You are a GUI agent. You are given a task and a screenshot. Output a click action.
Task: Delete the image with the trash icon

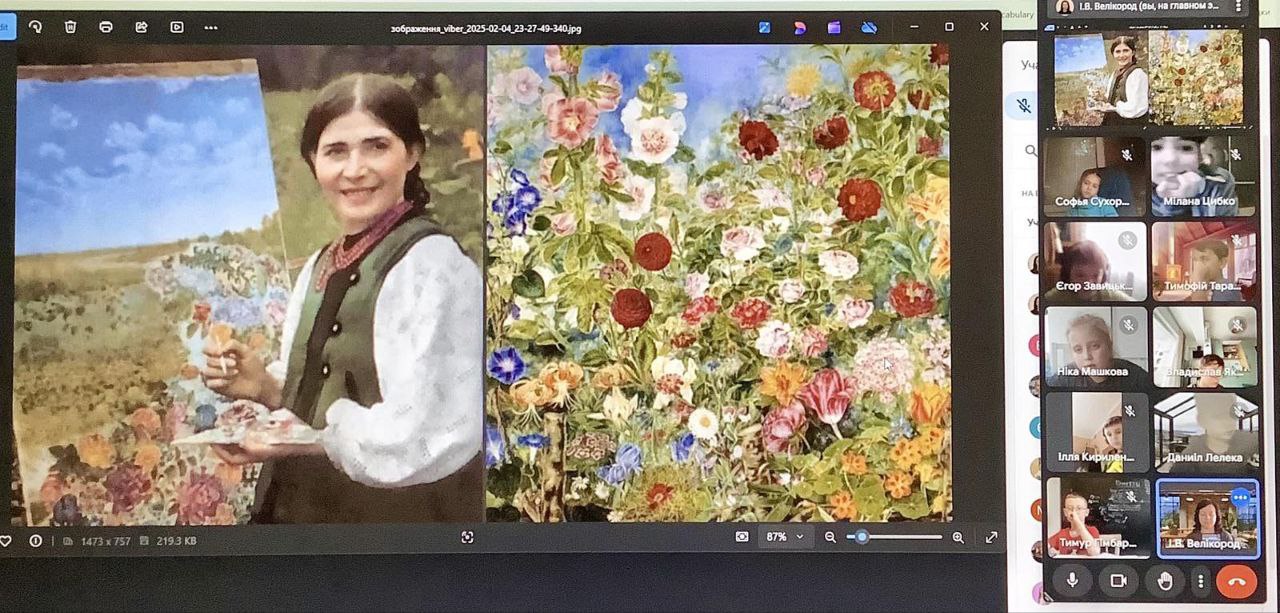[x=70, y=27]
